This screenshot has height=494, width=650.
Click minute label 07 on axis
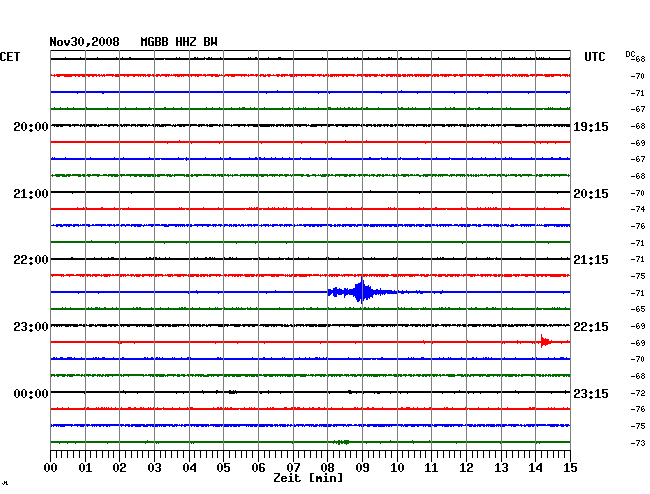click(x=293, y=467)
